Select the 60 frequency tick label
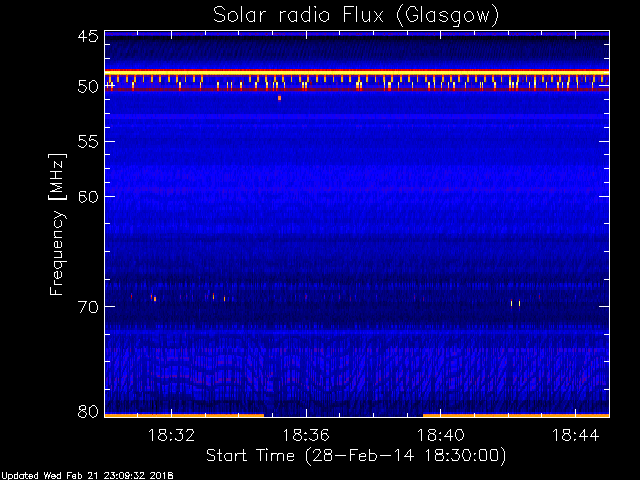This screenshot has width=640, height=480. [88, 196]
